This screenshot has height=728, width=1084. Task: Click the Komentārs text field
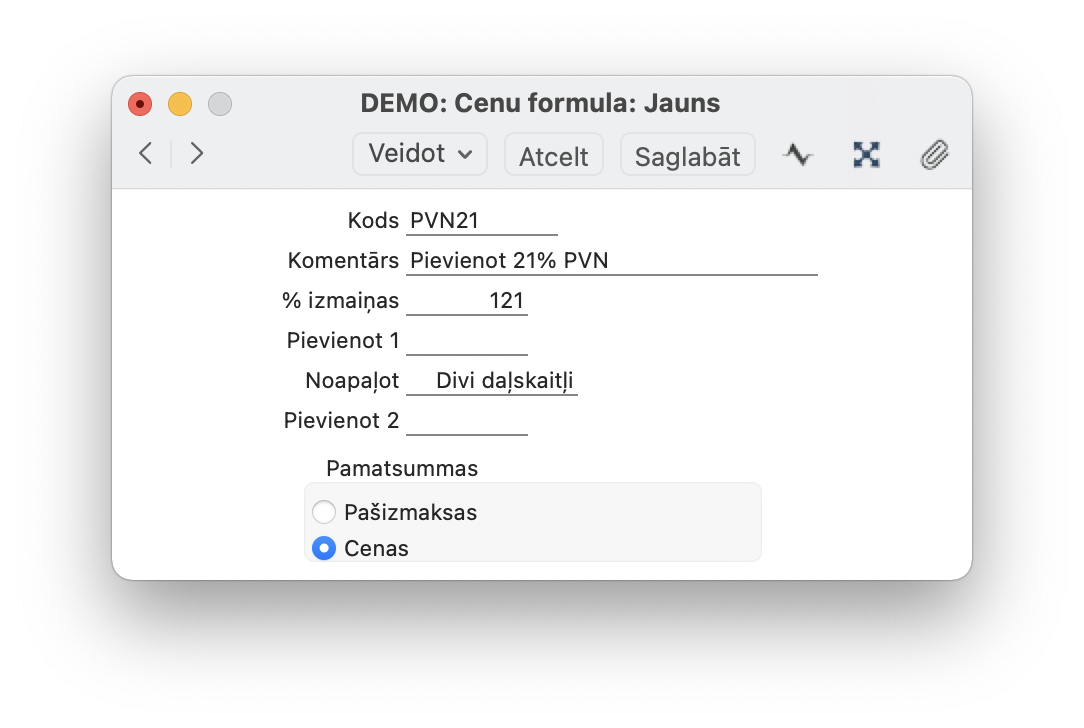[612, 261]
